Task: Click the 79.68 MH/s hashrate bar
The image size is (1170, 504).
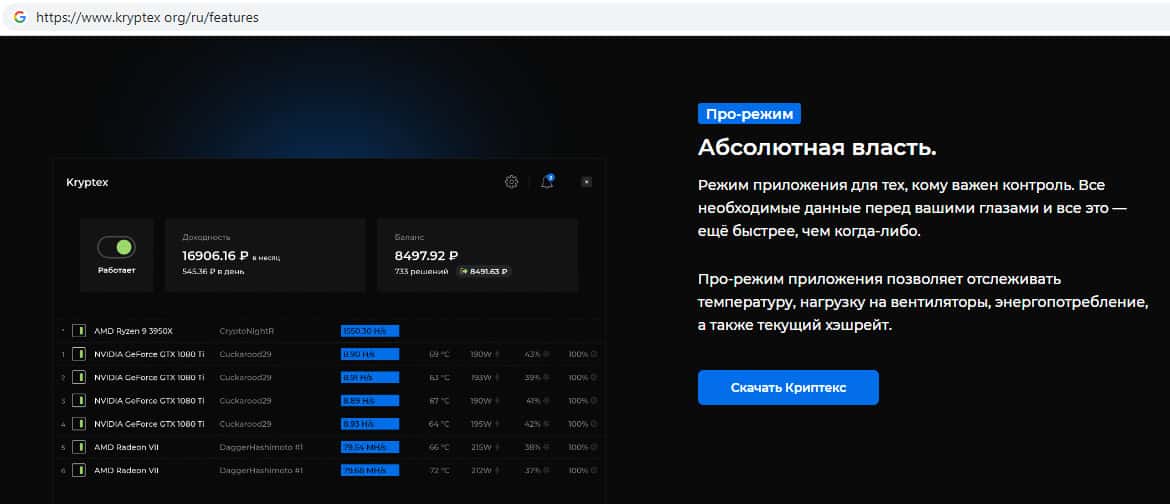Action: 370,470
